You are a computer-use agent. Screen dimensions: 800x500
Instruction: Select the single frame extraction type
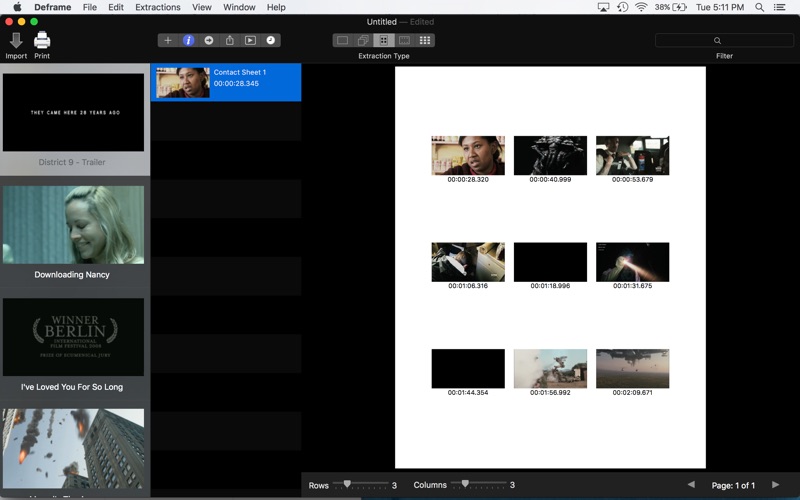click(342, 41)
